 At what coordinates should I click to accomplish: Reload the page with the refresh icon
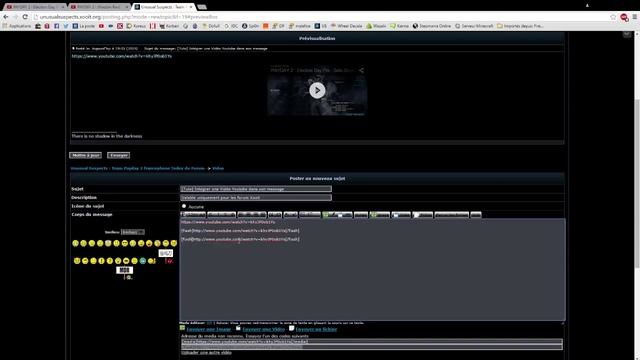(25, 17)
